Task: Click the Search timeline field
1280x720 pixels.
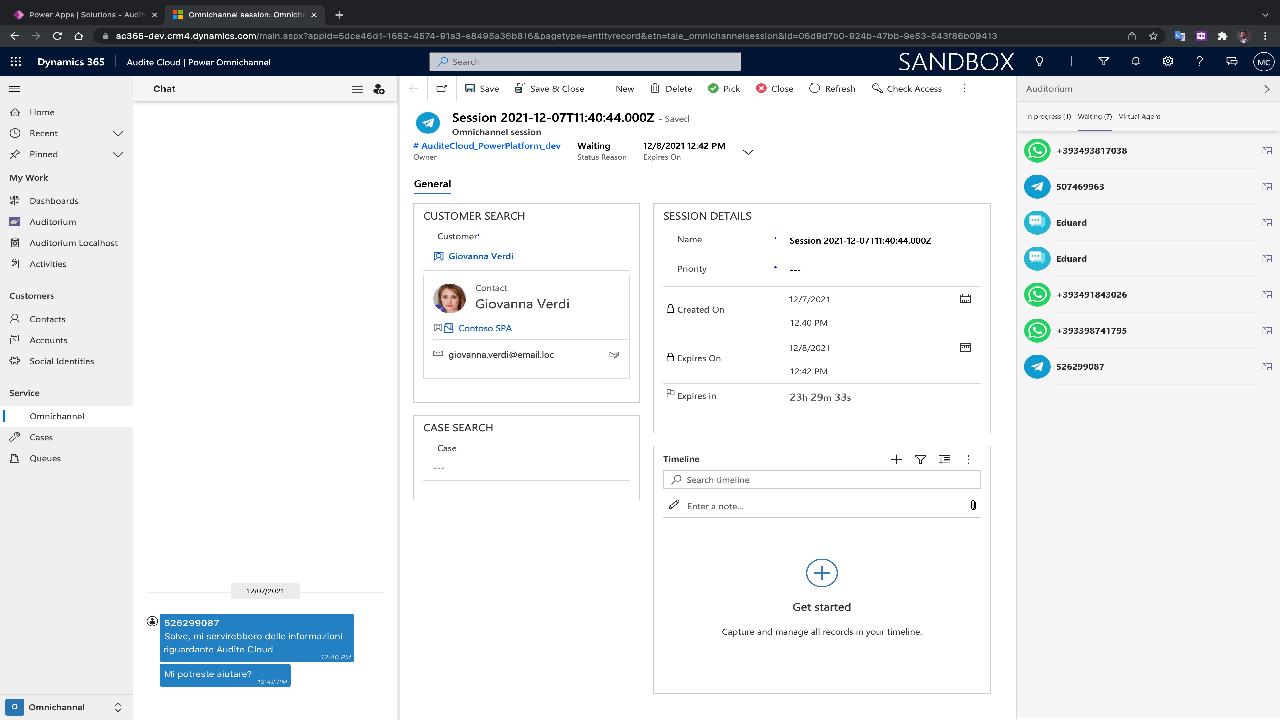Action: coord(822,480)
